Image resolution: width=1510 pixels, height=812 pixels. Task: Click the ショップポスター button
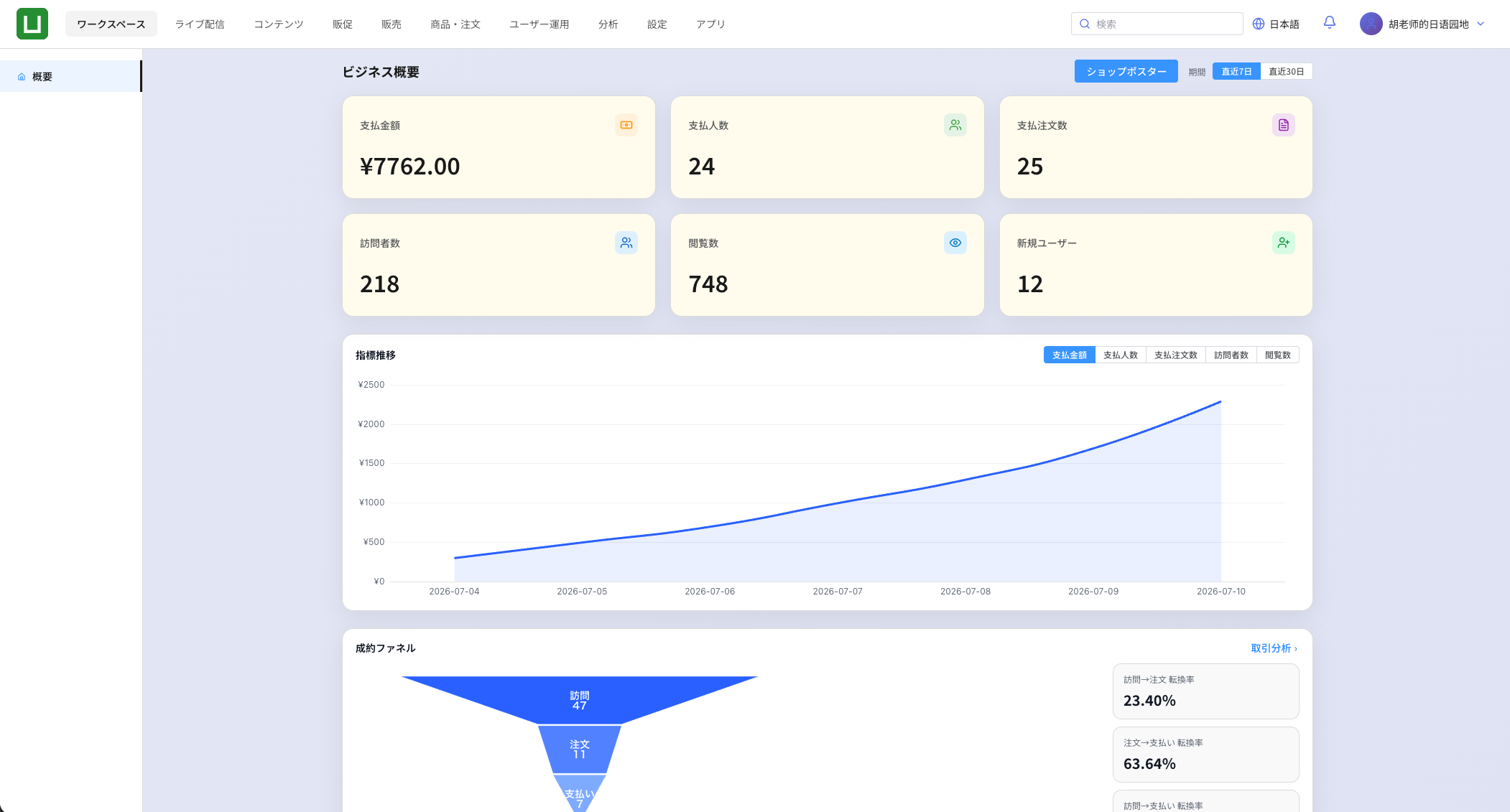(x=1126, y=71)
